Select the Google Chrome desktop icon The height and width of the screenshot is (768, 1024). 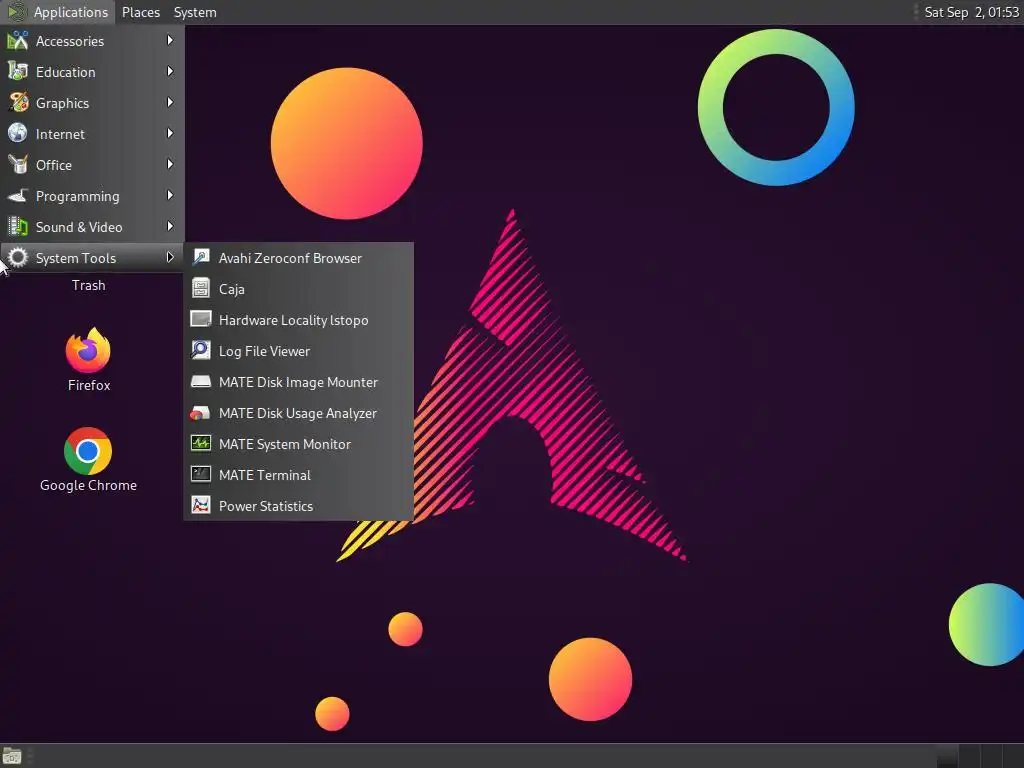tap(88, 451)
